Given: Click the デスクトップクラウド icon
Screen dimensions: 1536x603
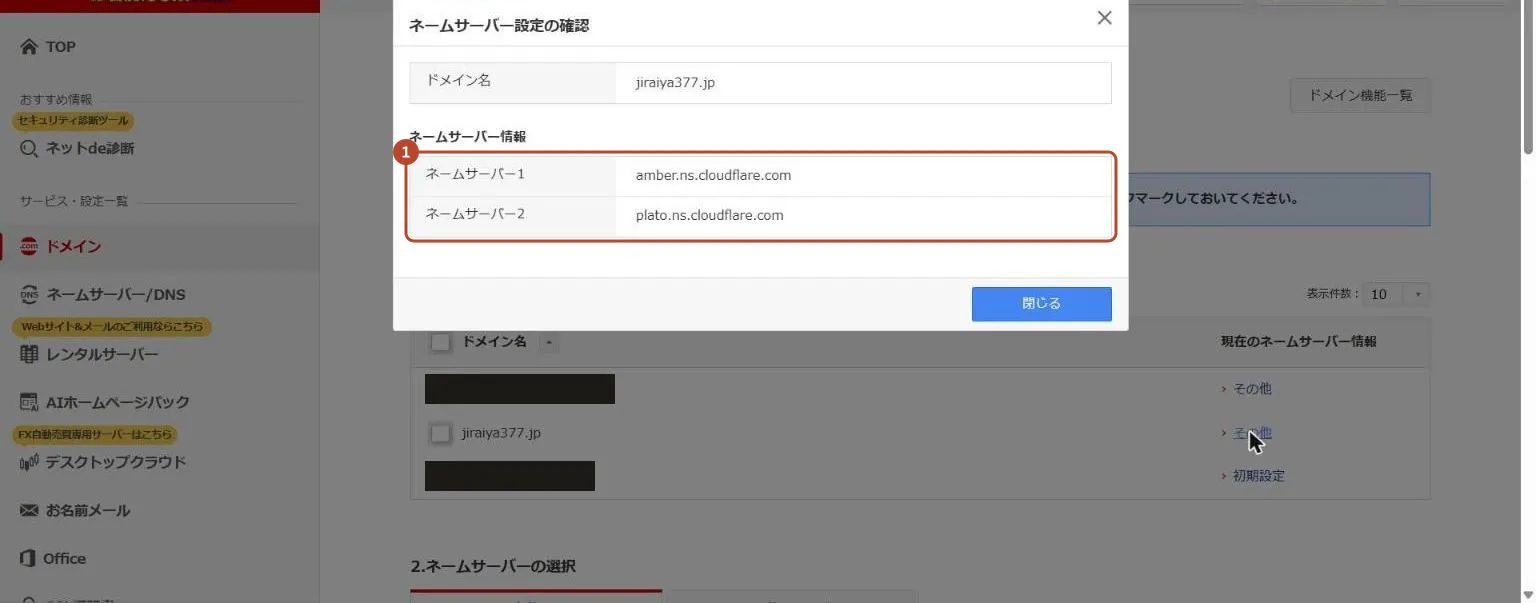Looking at the screenshot, I should tap(29, 463).
